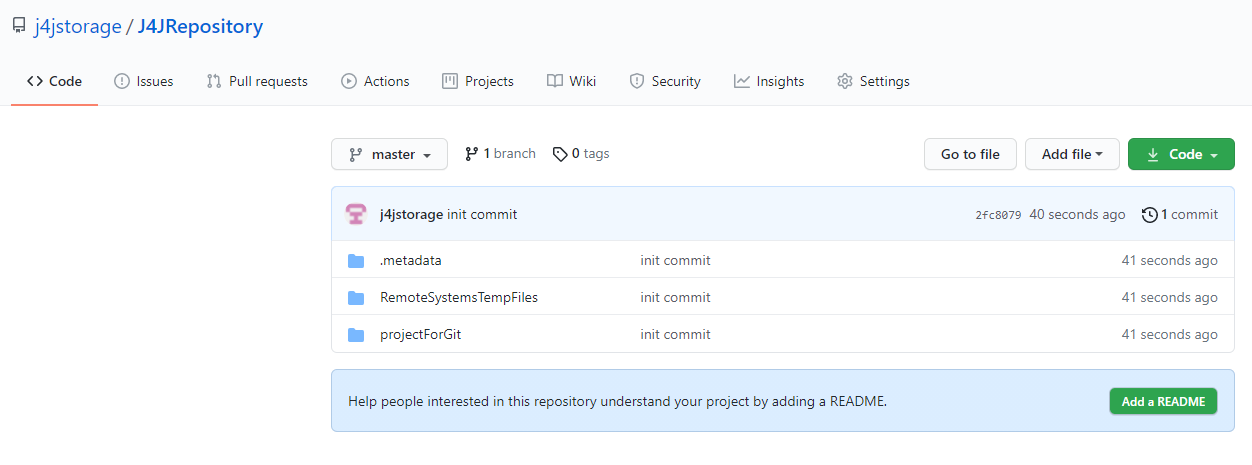Viewport: 1252px width, 465px height.
Task: Click the README help message text
Action: point(618,401)
